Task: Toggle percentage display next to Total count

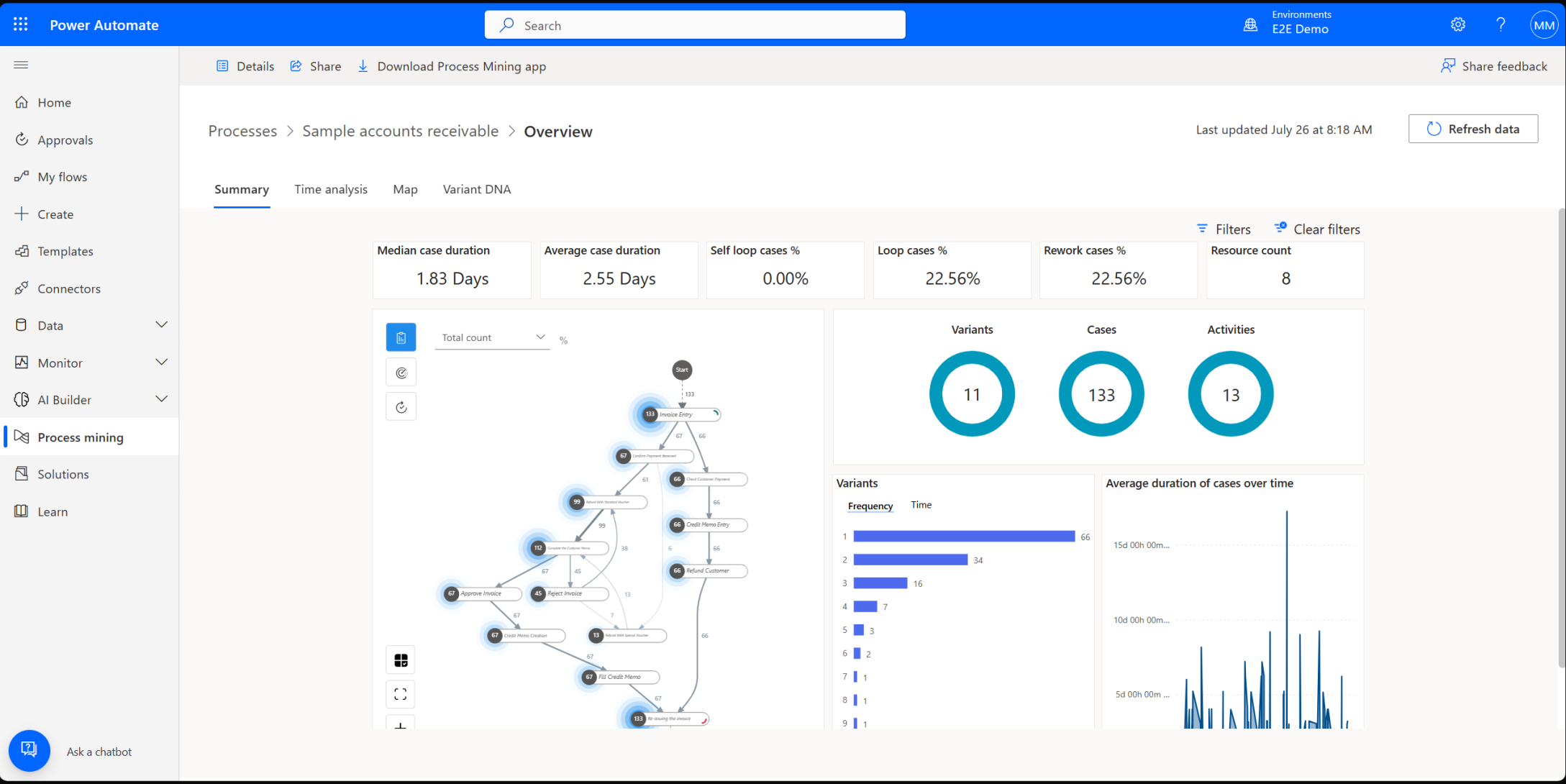Action: (563, 339)
